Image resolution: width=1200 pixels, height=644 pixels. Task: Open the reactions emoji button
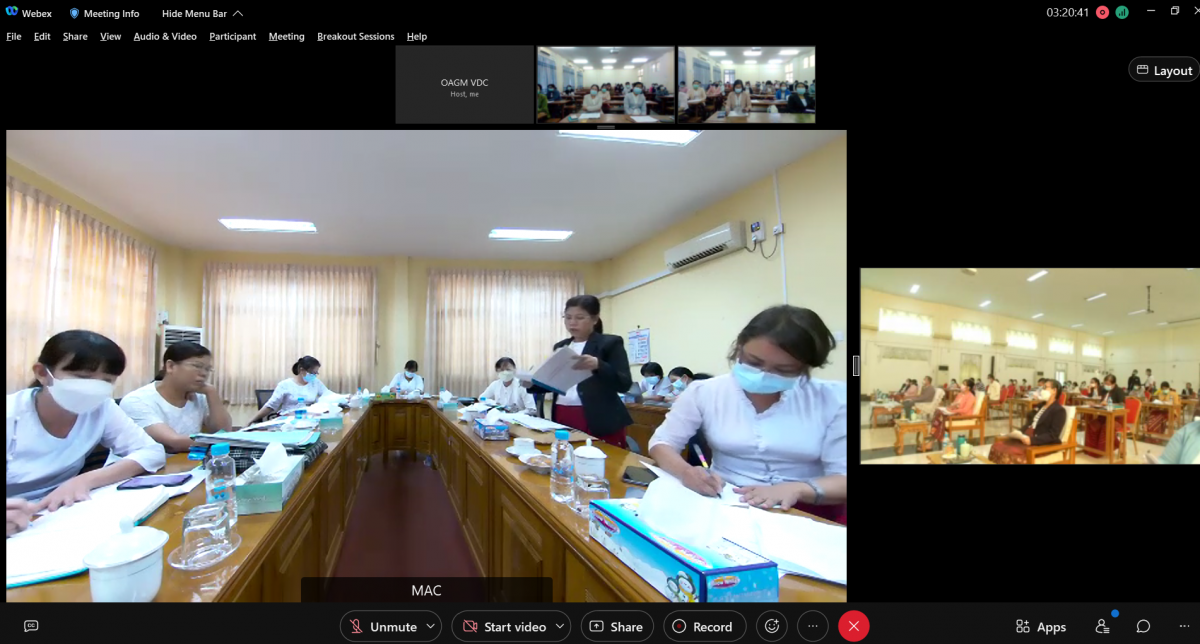(771, 626)
